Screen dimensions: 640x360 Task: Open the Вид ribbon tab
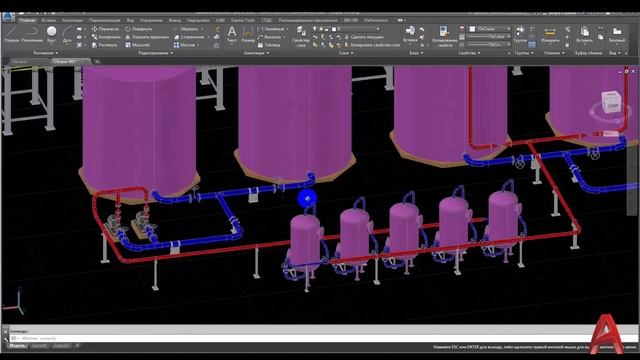coord(130,20)
